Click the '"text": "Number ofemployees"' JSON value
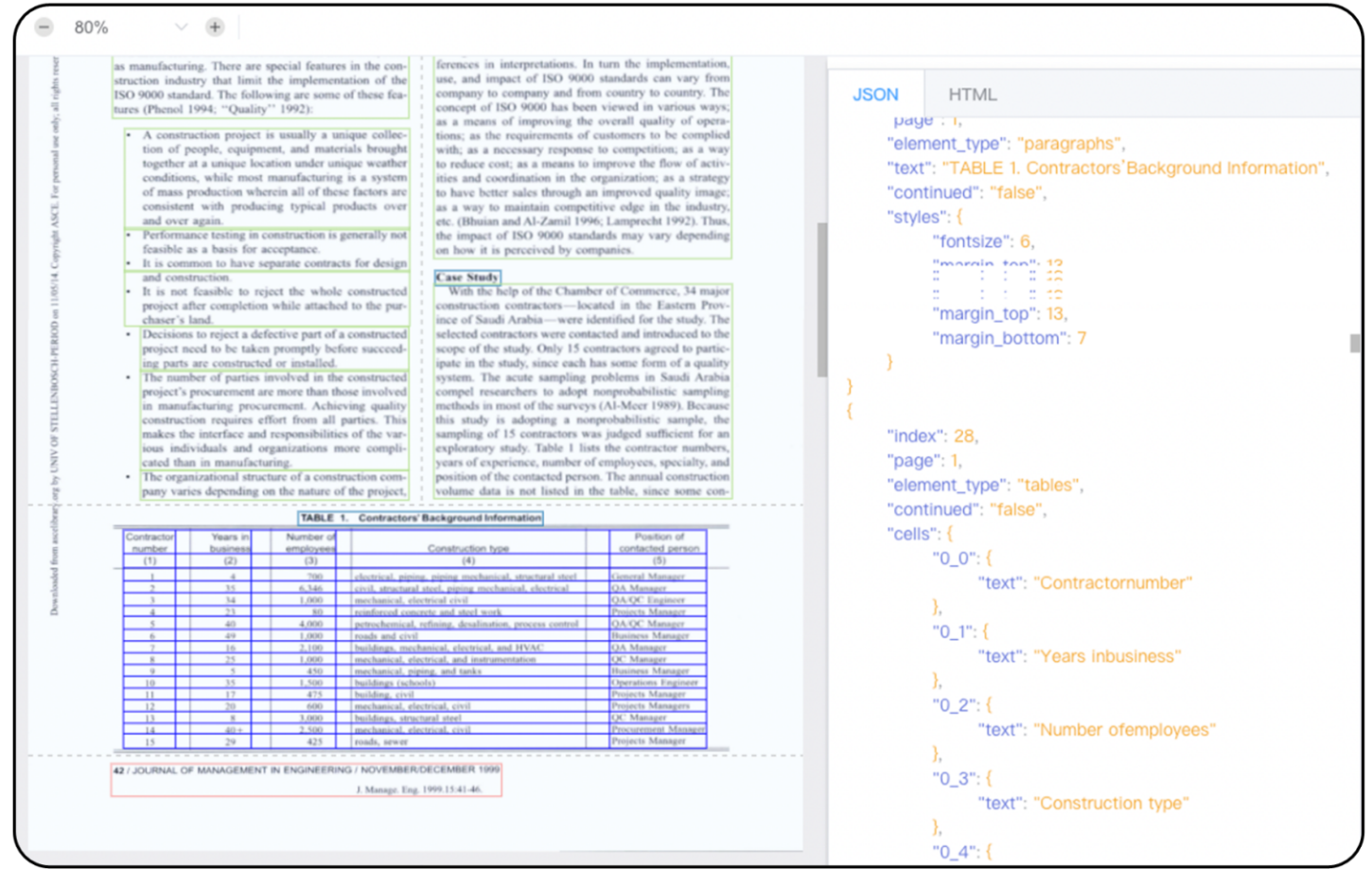Viewport: 1372px width, 887px height. [1097, 730]
